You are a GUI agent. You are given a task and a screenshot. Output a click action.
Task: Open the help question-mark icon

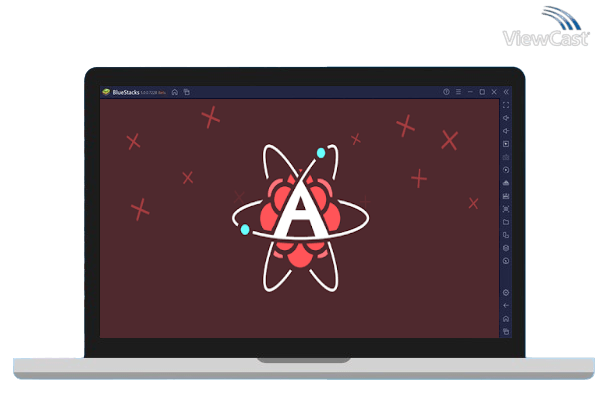(446, 92)
